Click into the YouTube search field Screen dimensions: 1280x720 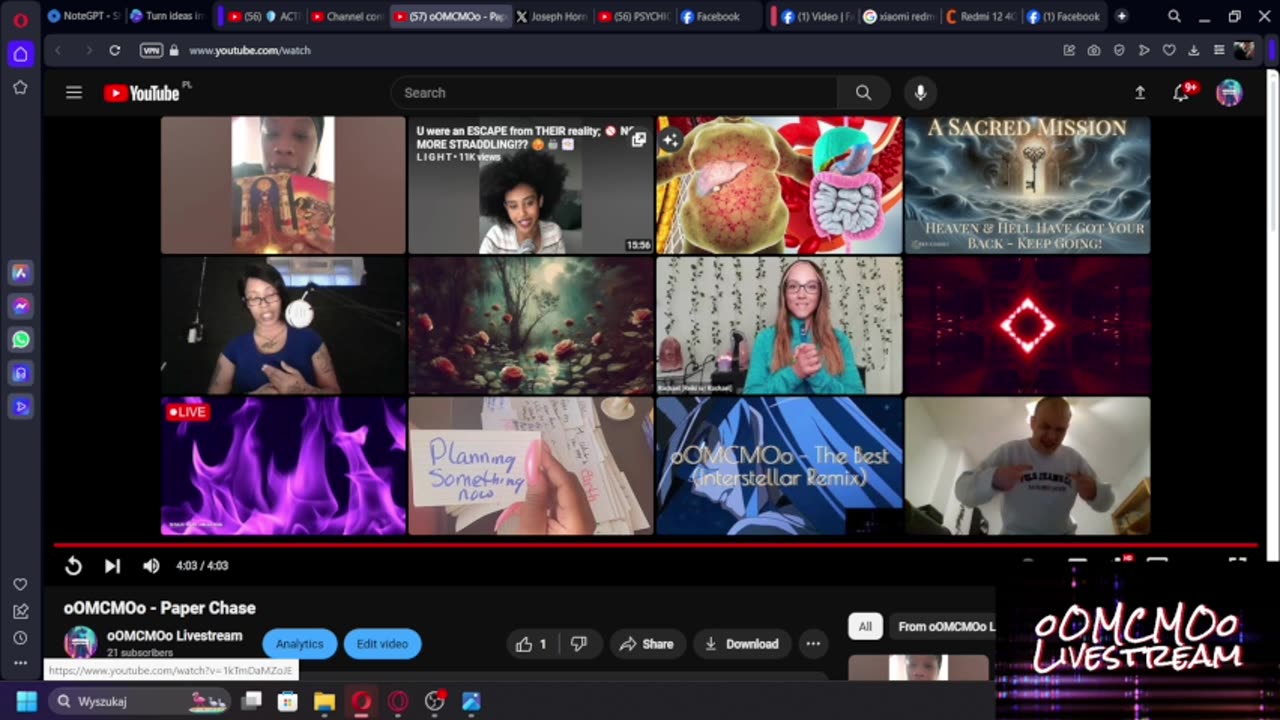[x=614, y=93]
